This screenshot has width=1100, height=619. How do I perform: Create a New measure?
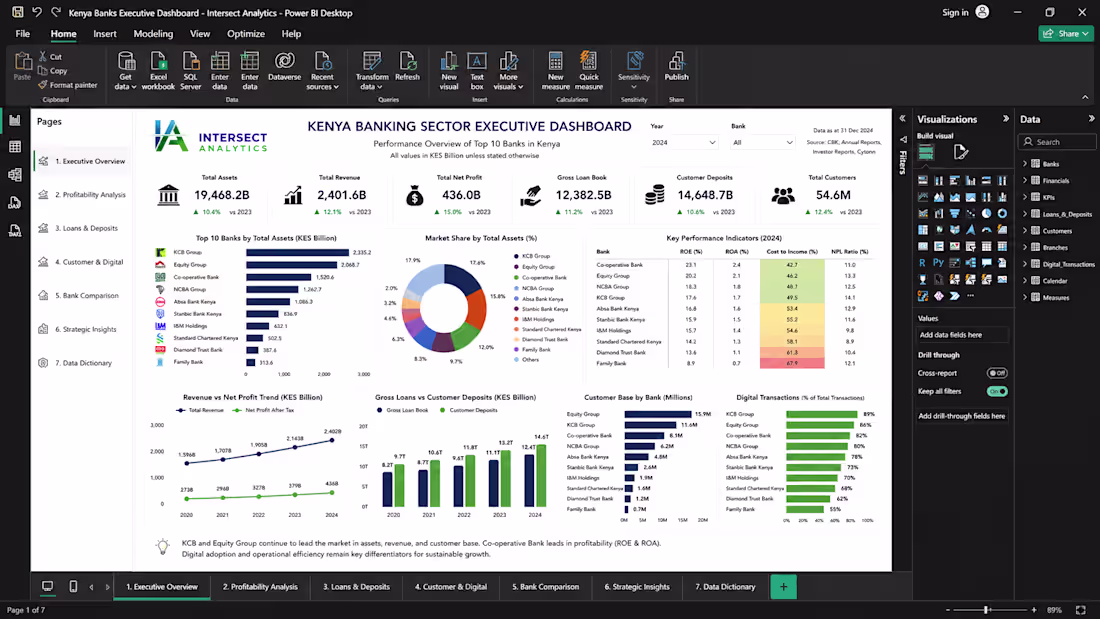555,71
